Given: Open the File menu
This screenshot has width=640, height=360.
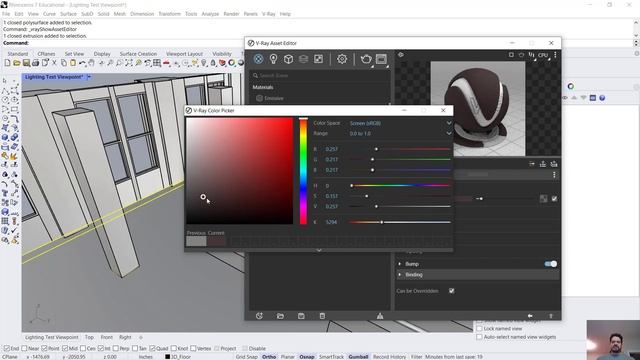Looking at the screenshot, I should click(x=6, y=14).
